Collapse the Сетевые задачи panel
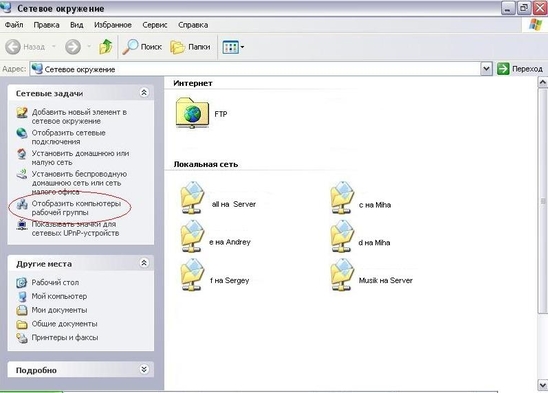 [x=144, y=93]
